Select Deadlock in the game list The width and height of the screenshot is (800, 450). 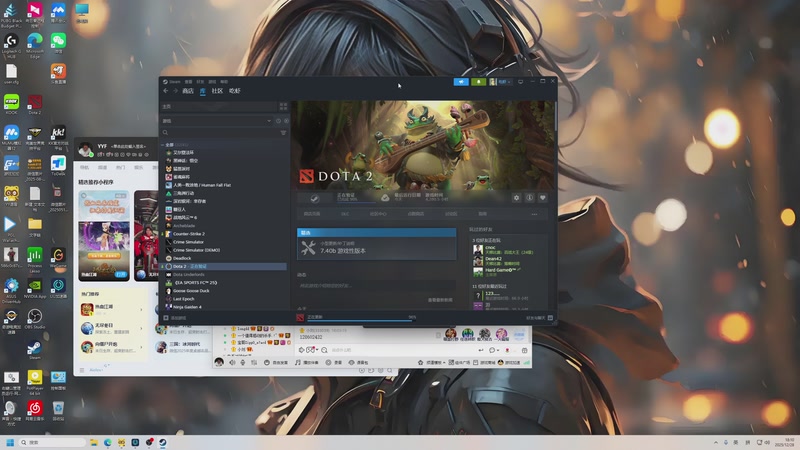[x=182, y=258]
